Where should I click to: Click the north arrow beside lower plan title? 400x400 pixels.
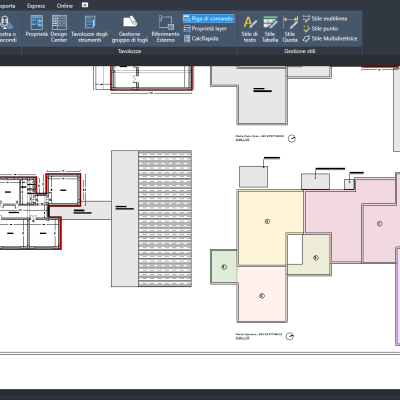coord(290,336)
